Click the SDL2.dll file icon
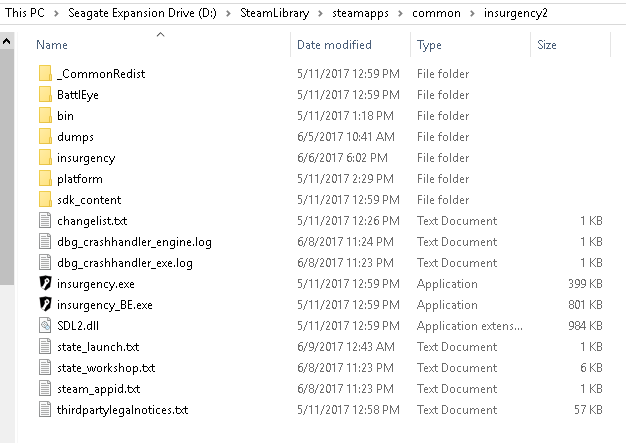The image size is (626, 443). coord(44,326)
